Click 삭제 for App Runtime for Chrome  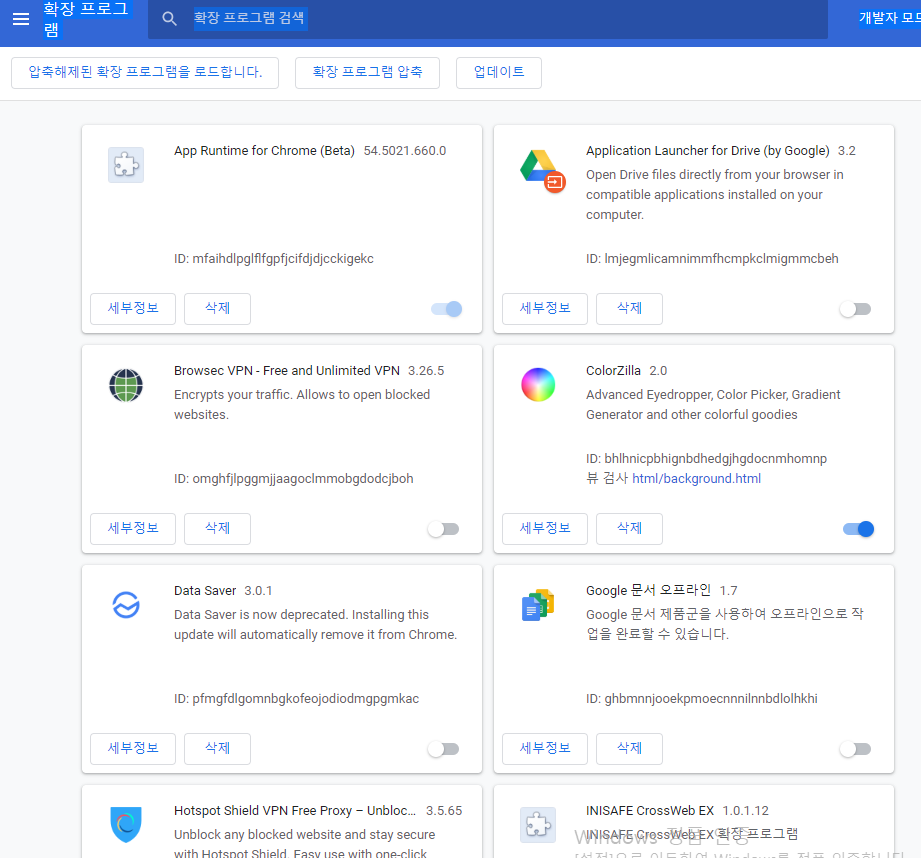tap(217, 308)
